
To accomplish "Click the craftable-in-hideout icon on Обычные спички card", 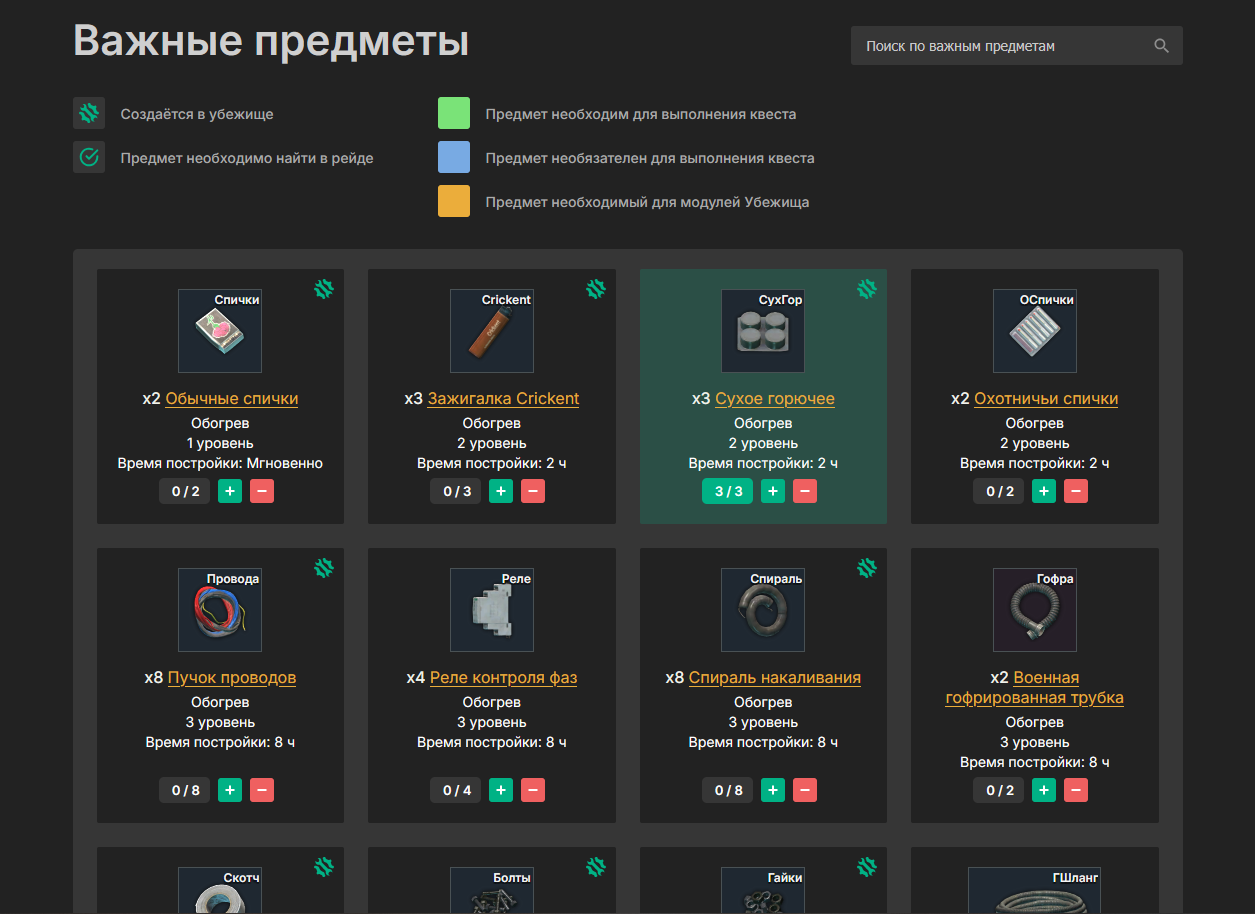I will [x=324, y=289].
